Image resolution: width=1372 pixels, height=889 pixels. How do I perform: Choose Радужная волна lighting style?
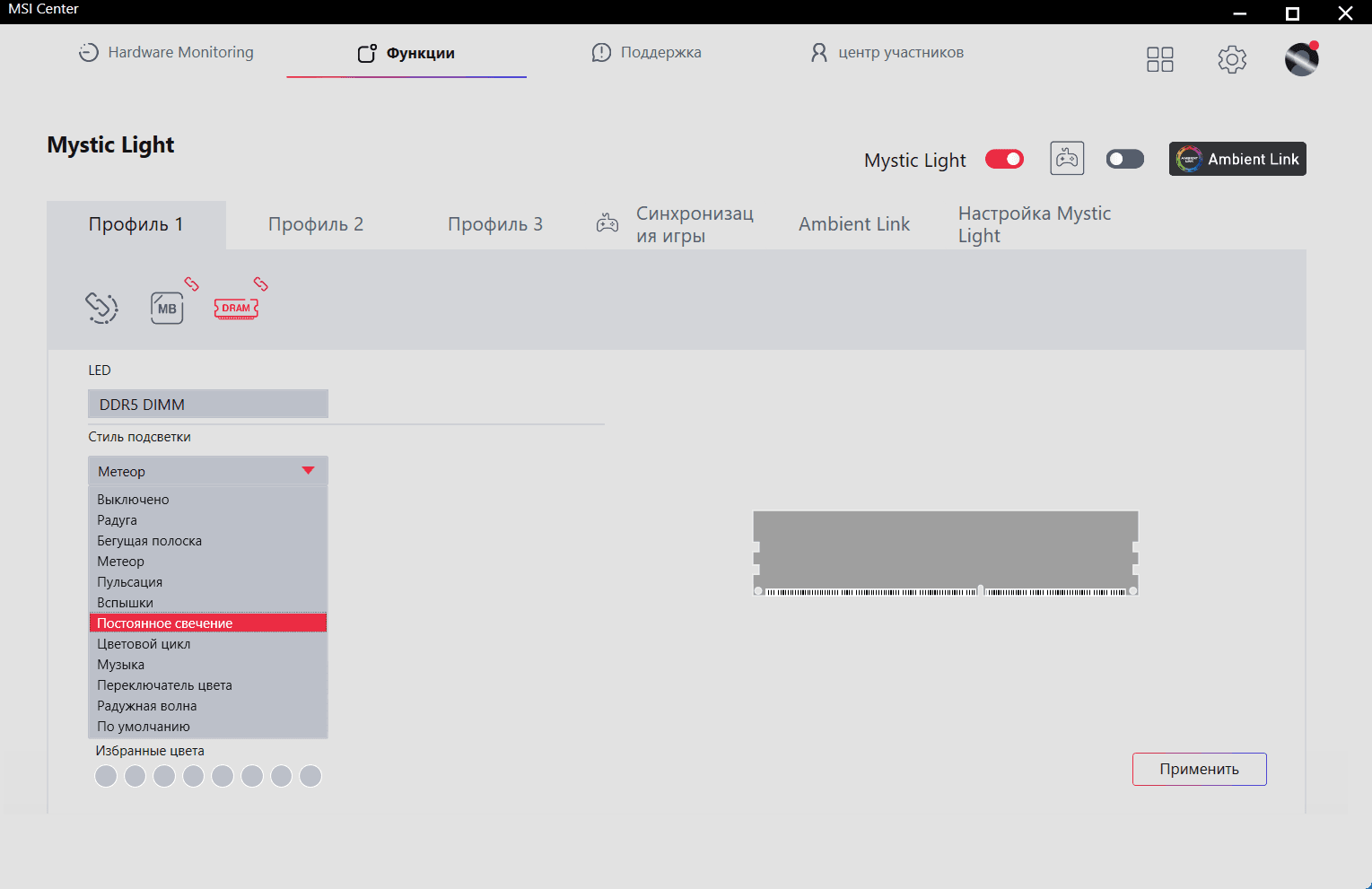click(208, 706)
